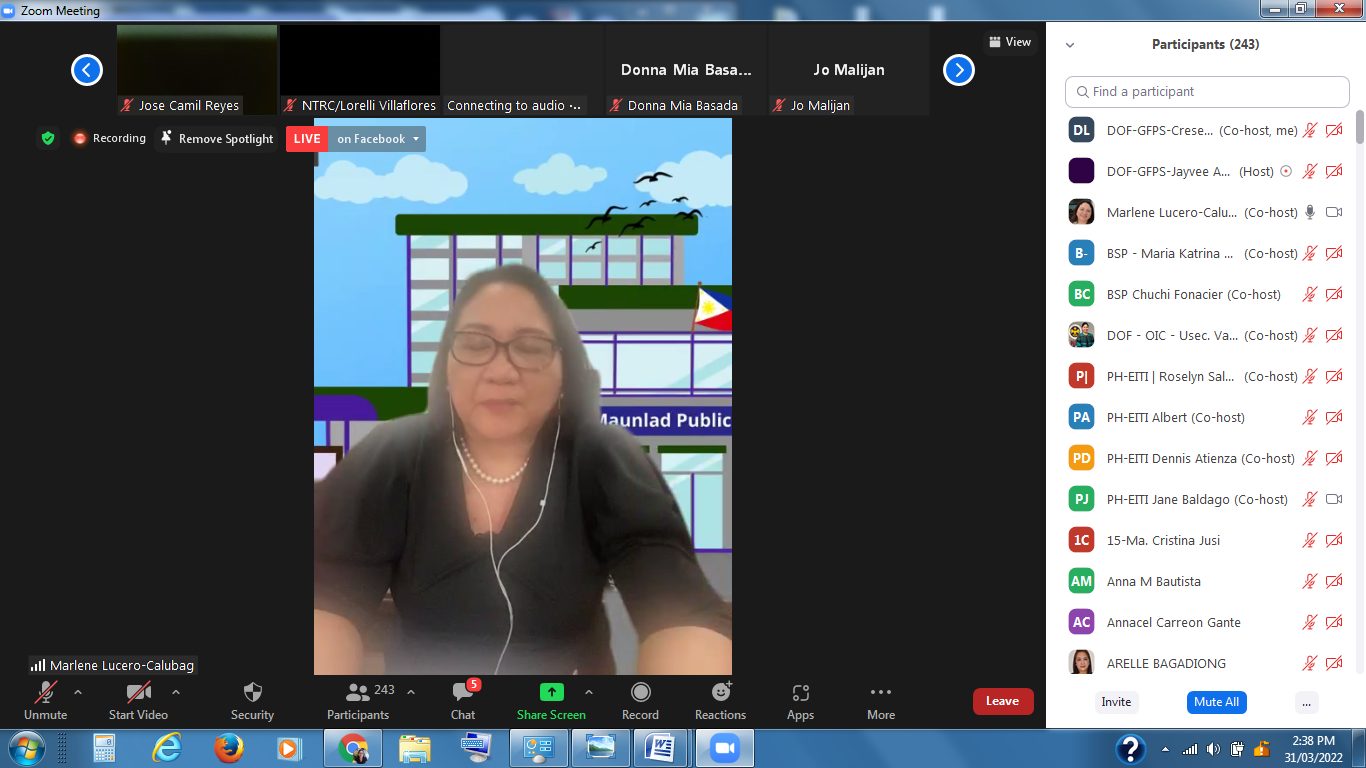Click camera-off icon for PH-EITI Dennis Atienza

click(1334, 458)
